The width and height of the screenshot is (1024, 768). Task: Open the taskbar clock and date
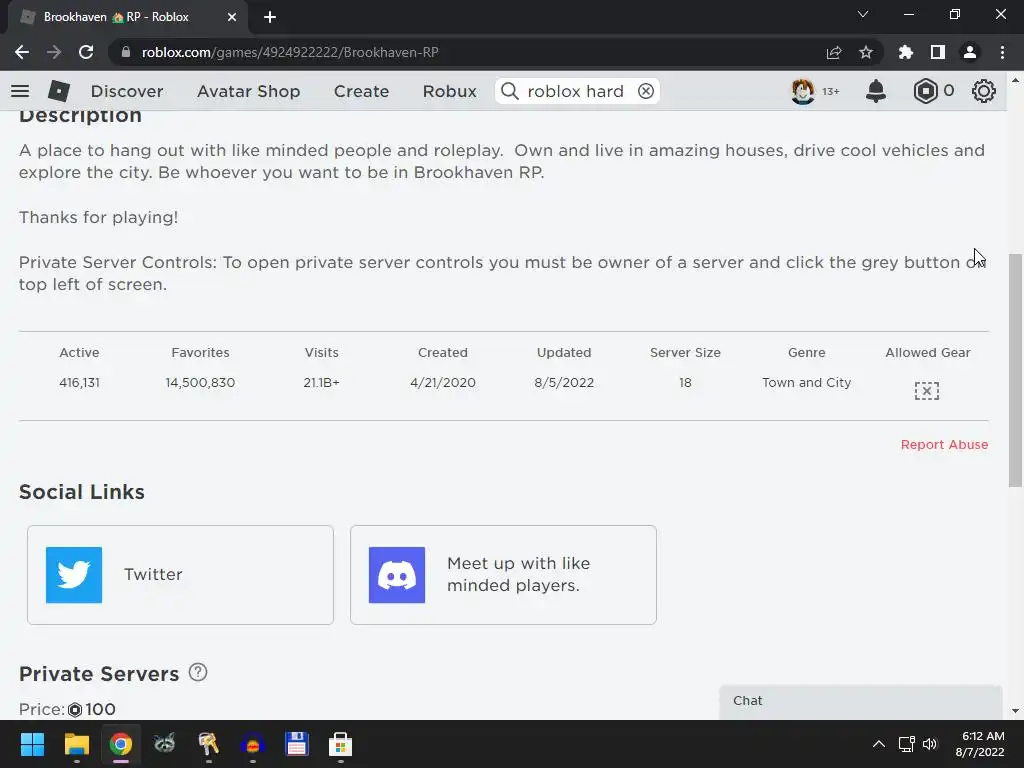[980, 744]
